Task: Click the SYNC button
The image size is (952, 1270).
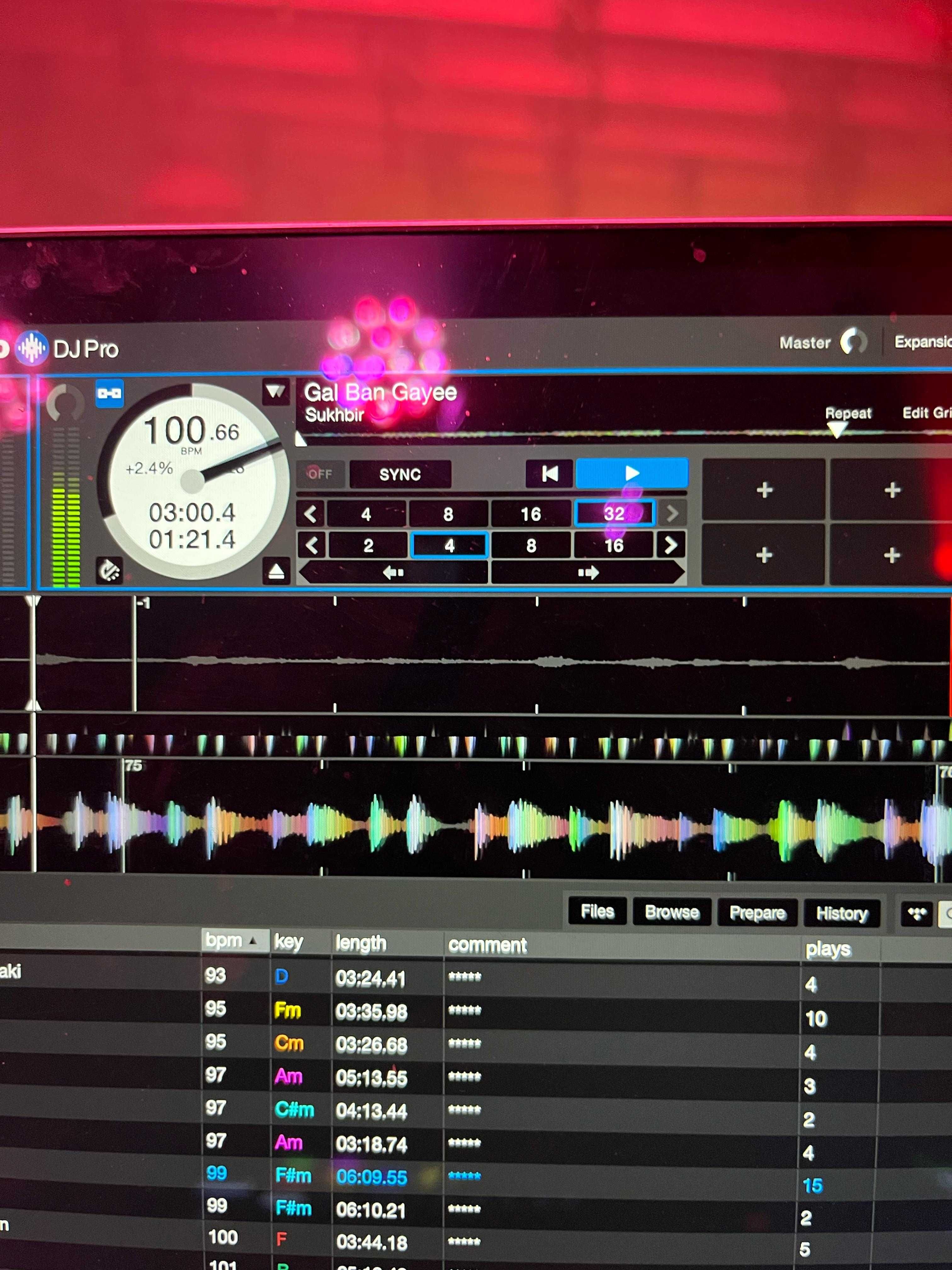Action: [400, 474]
